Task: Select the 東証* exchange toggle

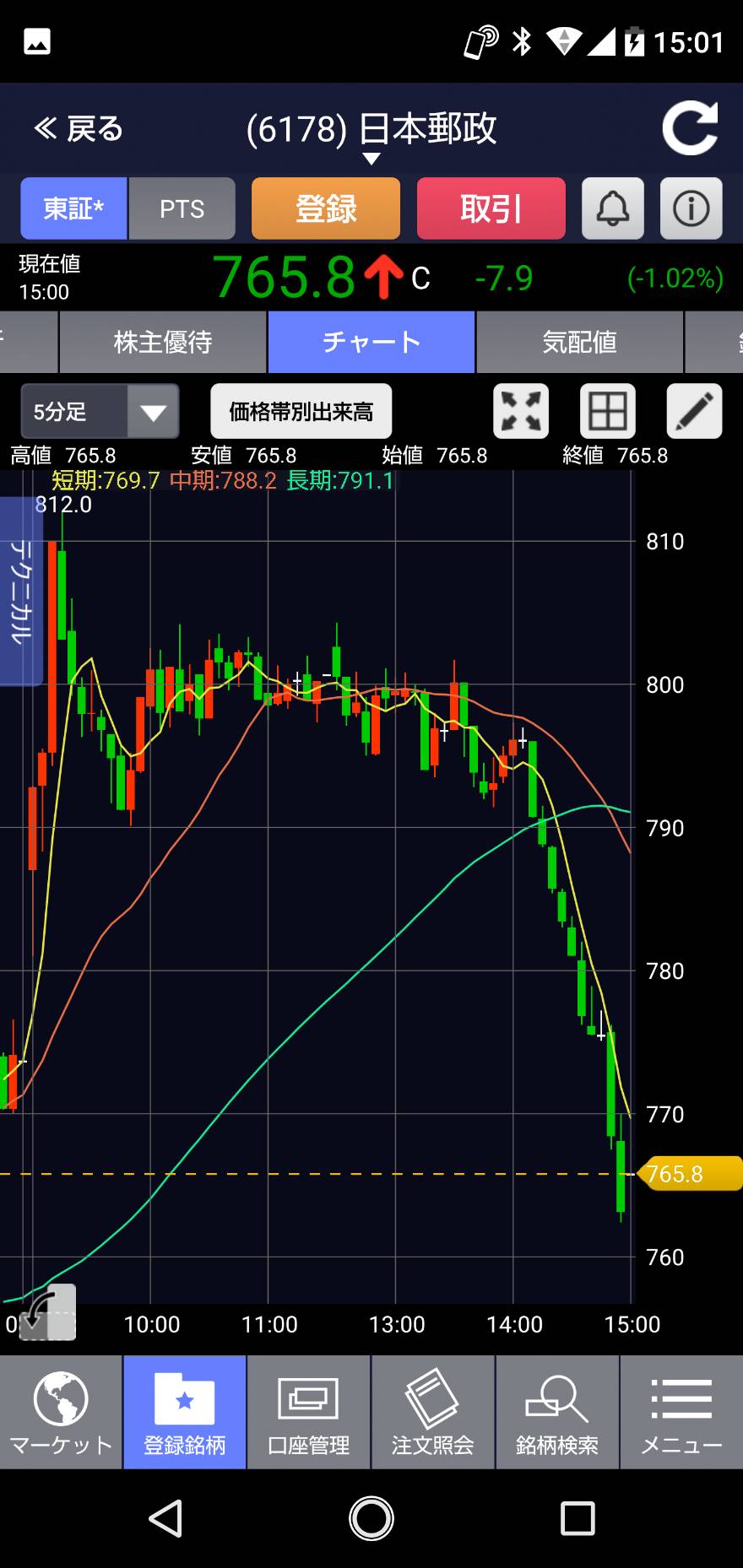Action: 73,208
